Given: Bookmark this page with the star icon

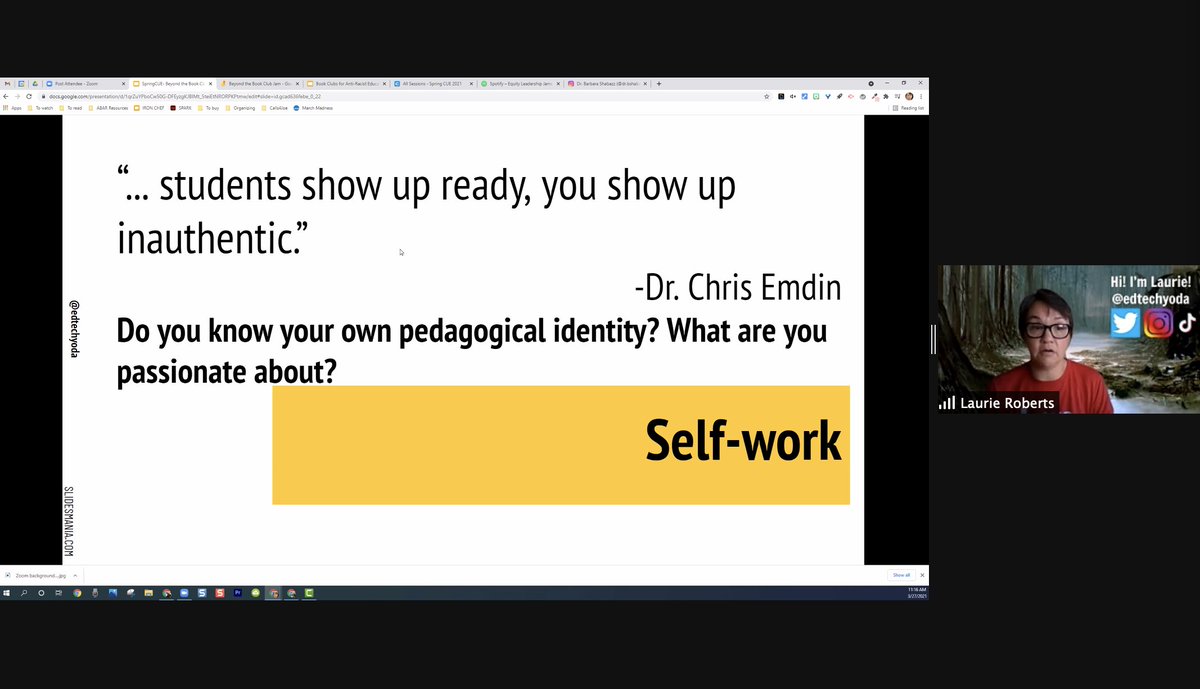Looking at the screenshot, I should (x=766, y=96).
